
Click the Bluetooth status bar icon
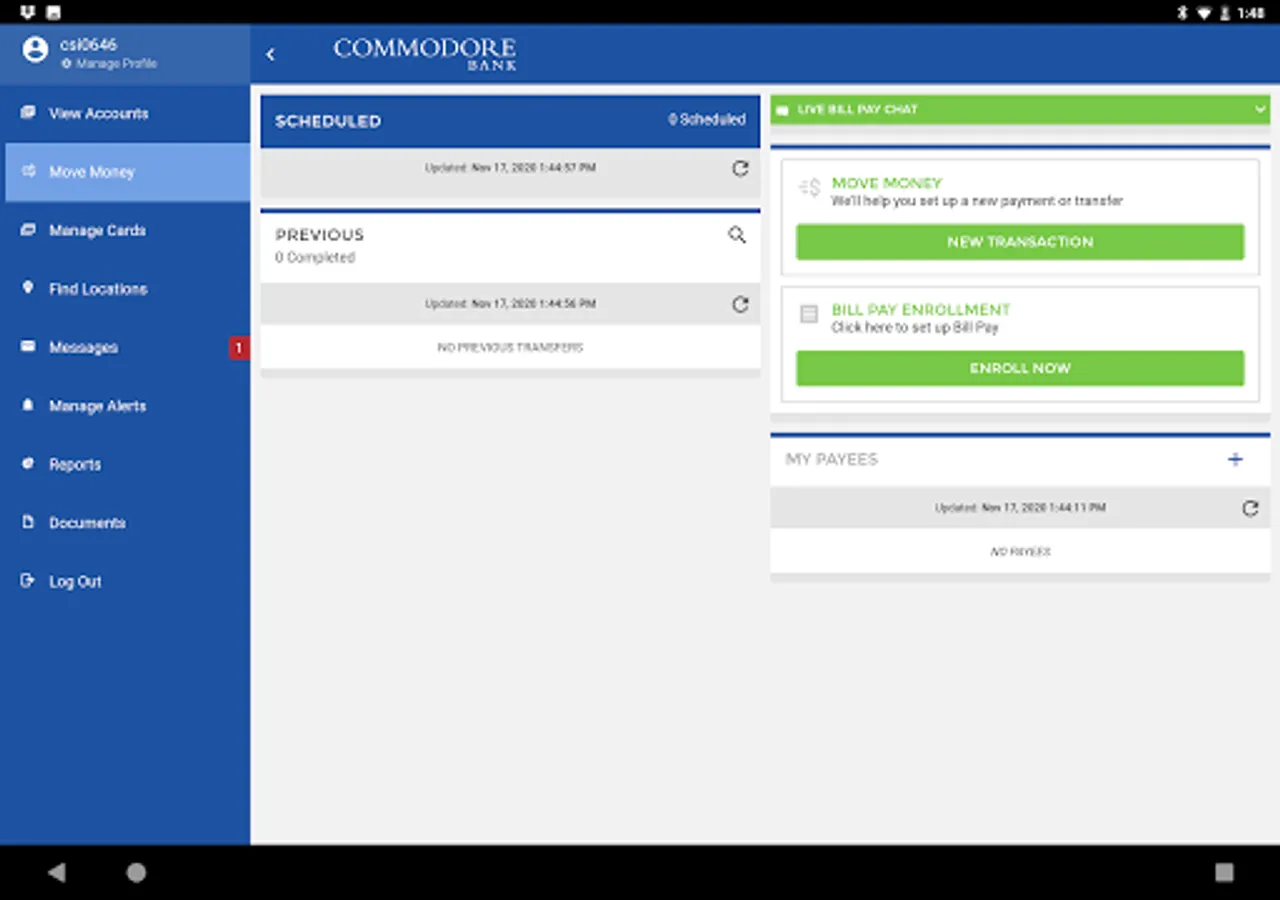[x=1182, y=13]
